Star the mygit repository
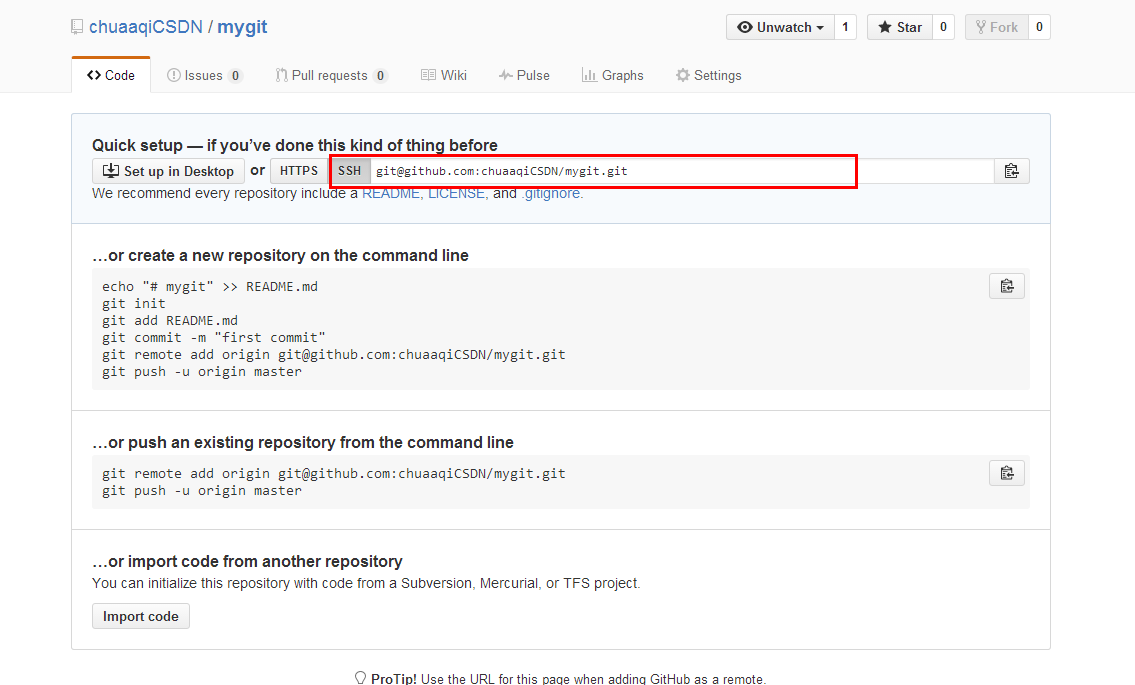This screenshot has height=685, width=1135. pyautogui.click(x=900, y=28)
